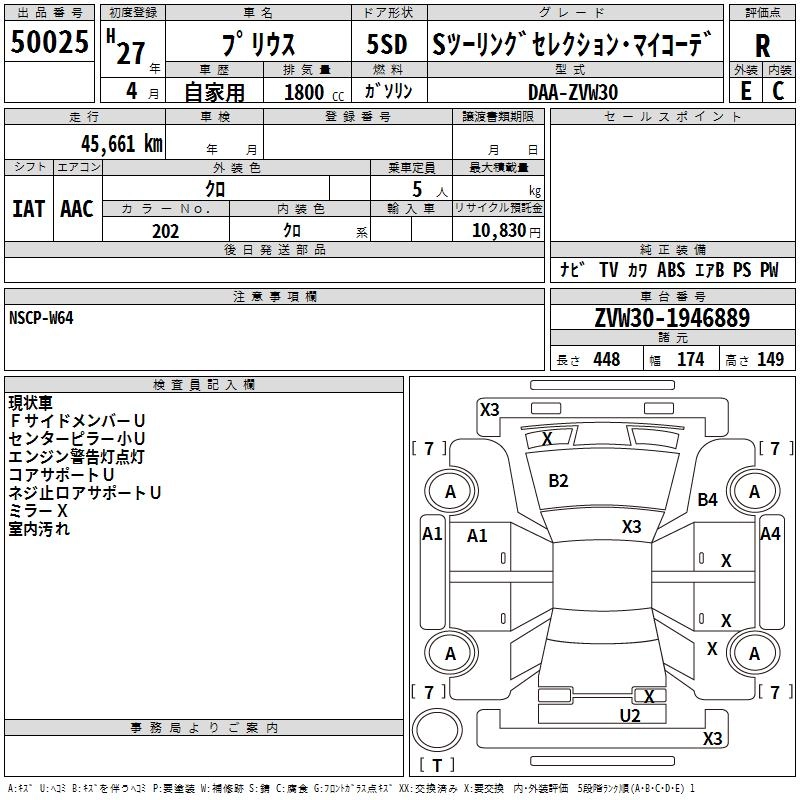Click the X mark on the windshield
The height and width of the screenshot is (800, 800).
point(547,438)
